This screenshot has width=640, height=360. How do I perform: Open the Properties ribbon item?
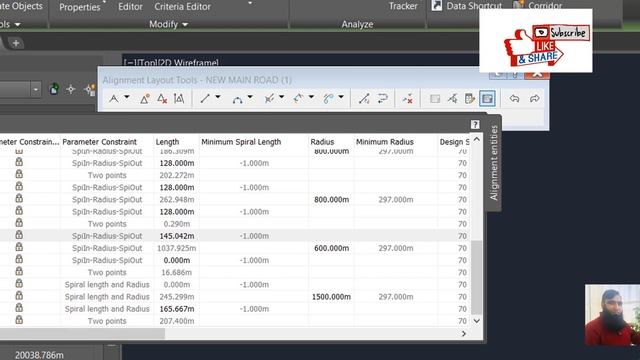pos(80,7)
